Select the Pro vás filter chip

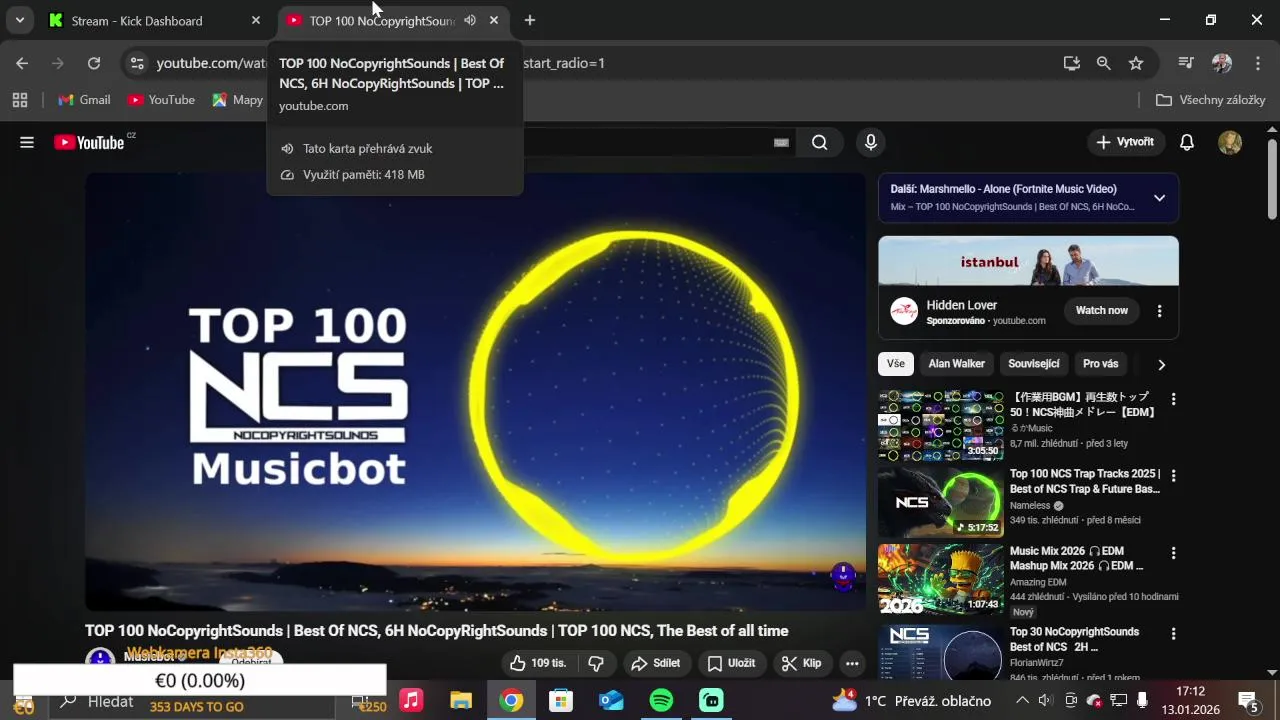tap(1101, 364)
